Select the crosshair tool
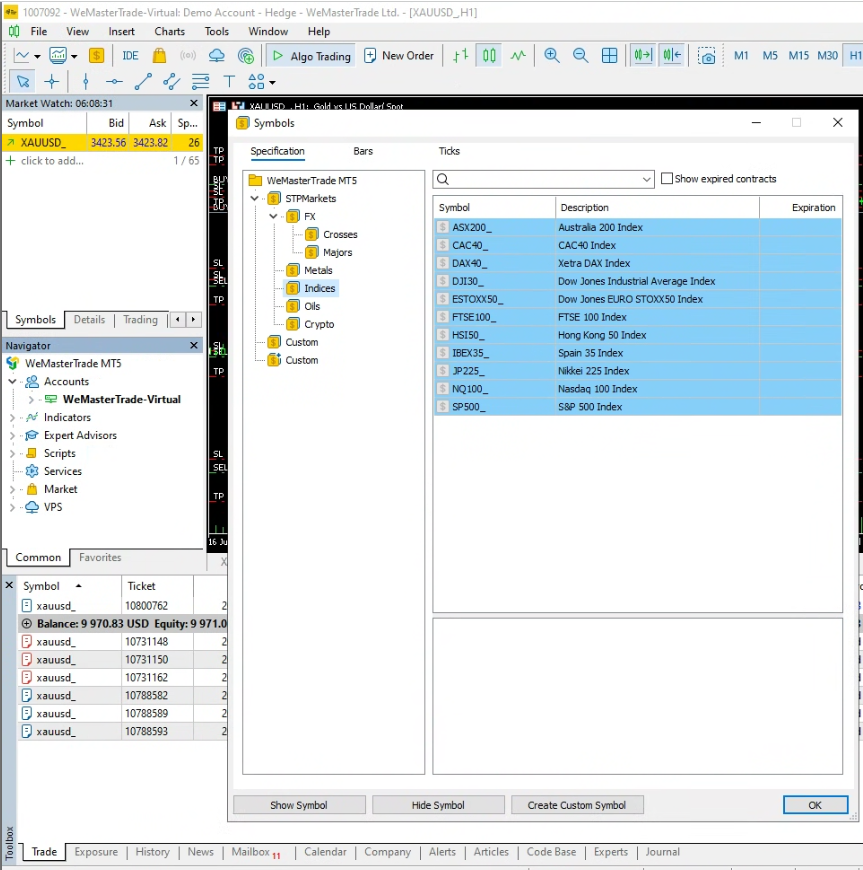 tap(52, 82)
